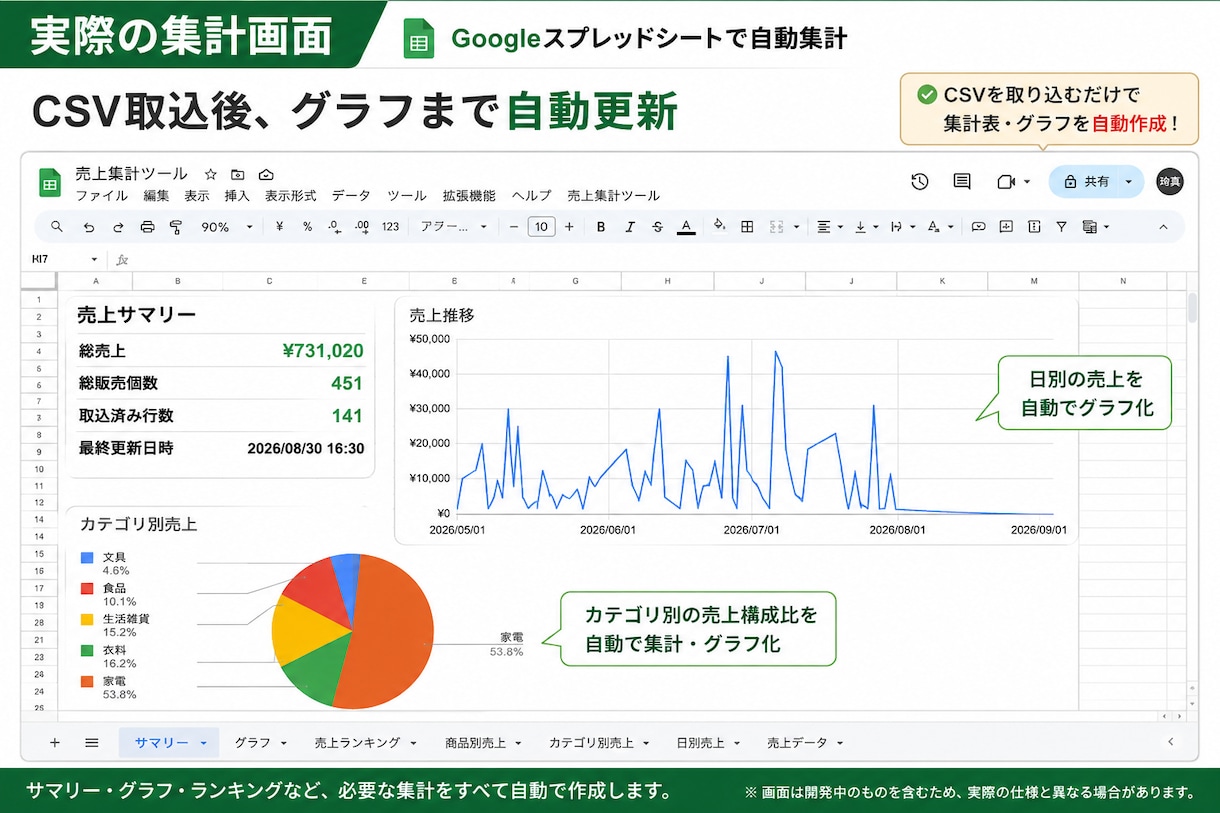Insert comment from toolbar

click(1006, 227)
